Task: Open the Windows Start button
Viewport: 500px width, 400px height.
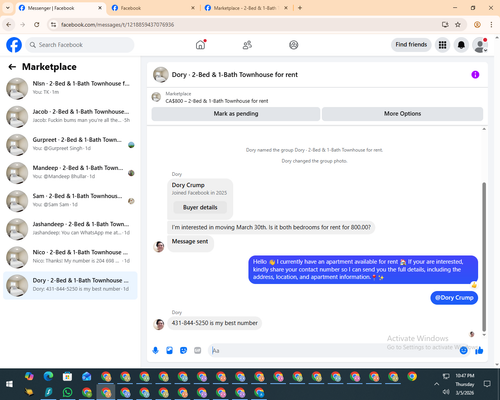Action: (9, 384)
